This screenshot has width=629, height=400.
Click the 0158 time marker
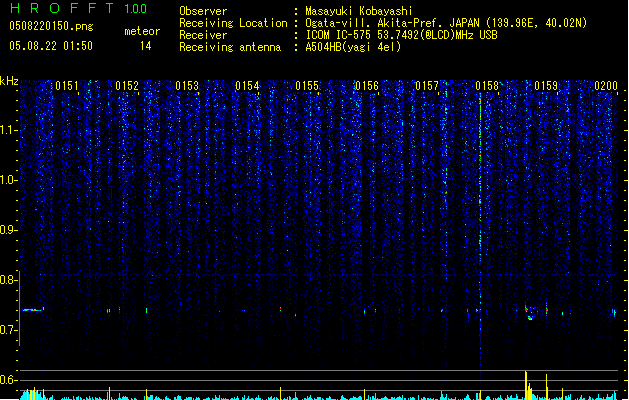tap(487, 86)
